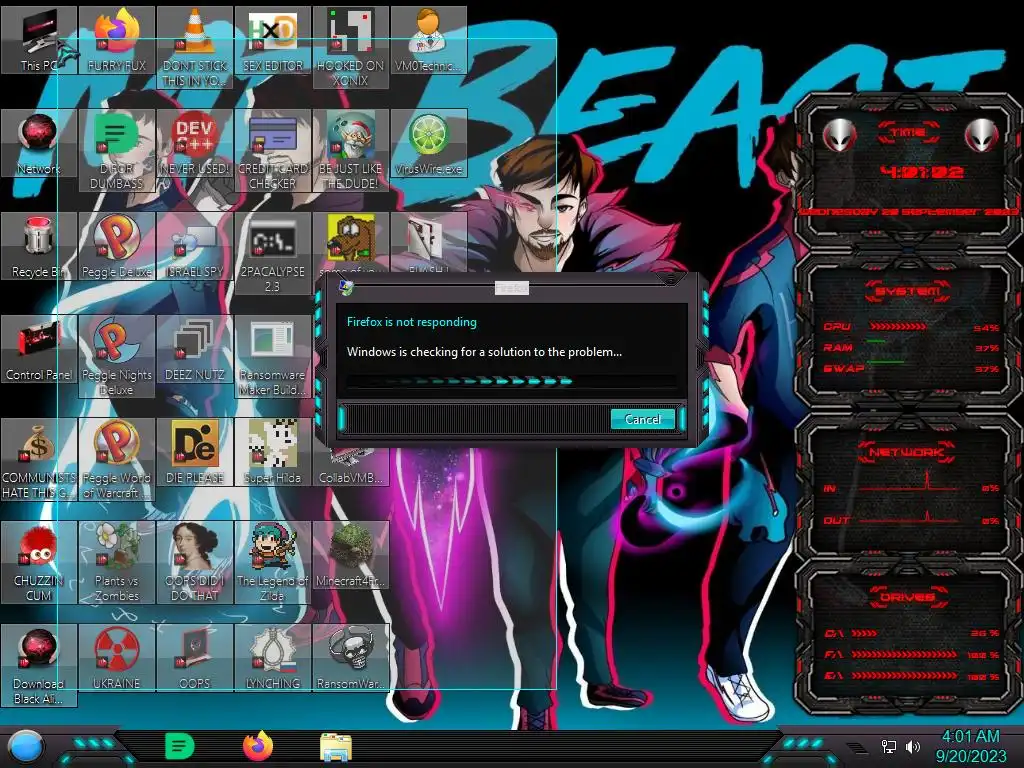Open 2PACALYPSE 2.3 console shortcut
The width and height of the screenshot is (1024, 768).
(x=272, y=253)
